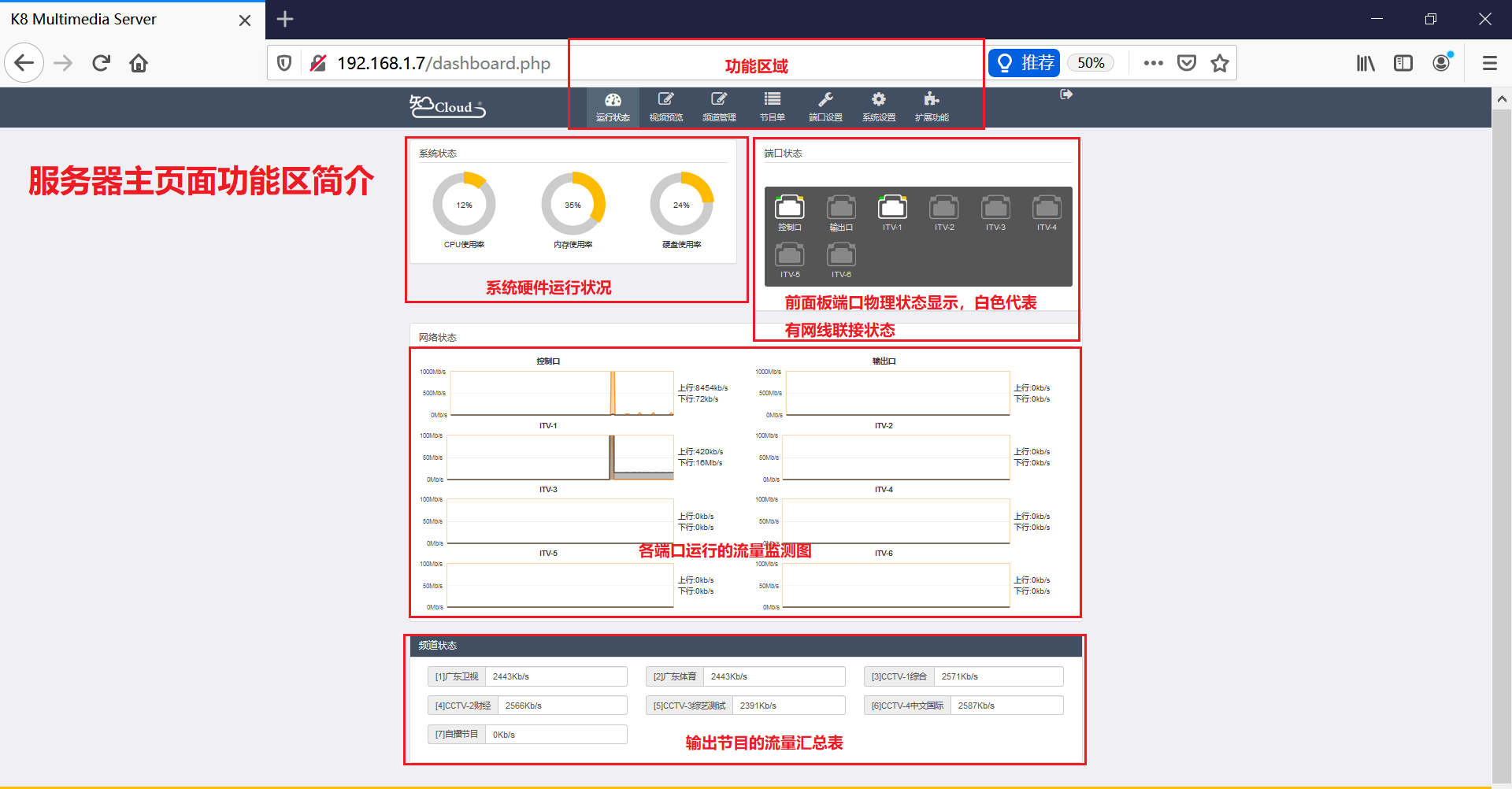
Task: Reload the dashboard page
Action: click(x=101, y=63)
